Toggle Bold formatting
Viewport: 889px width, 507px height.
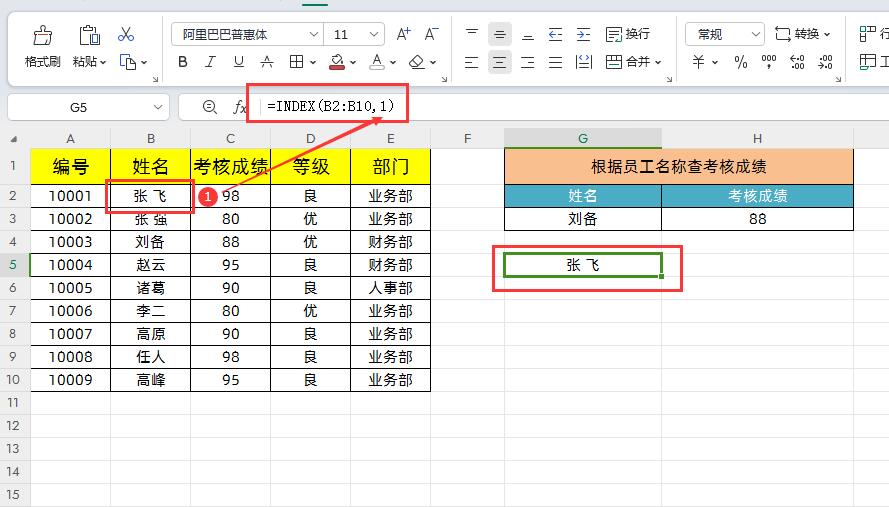pyautogui.click(x=183, y=62)
